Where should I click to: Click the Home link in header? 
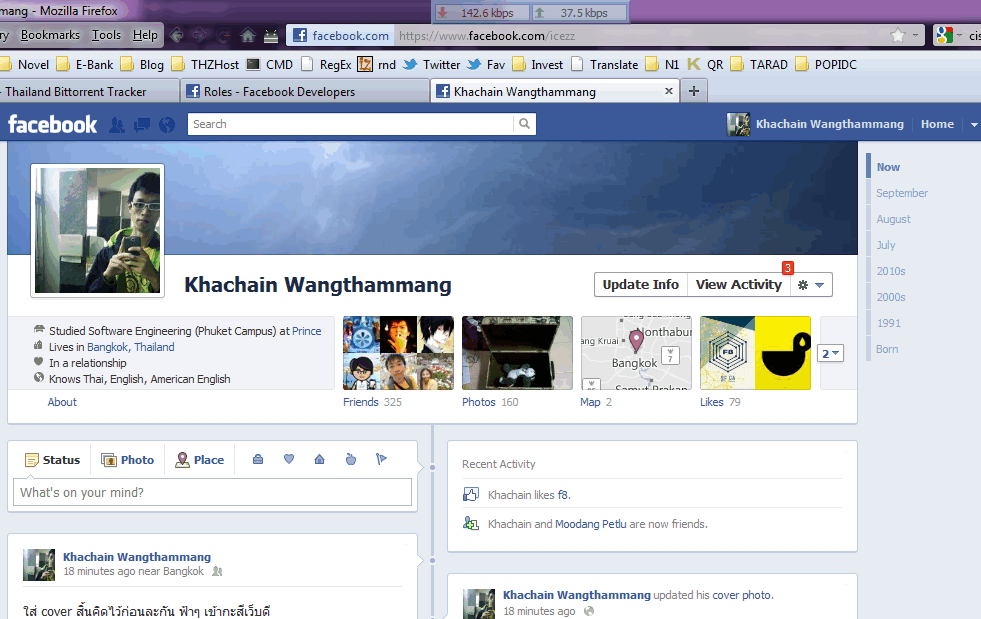pos(937,125)
